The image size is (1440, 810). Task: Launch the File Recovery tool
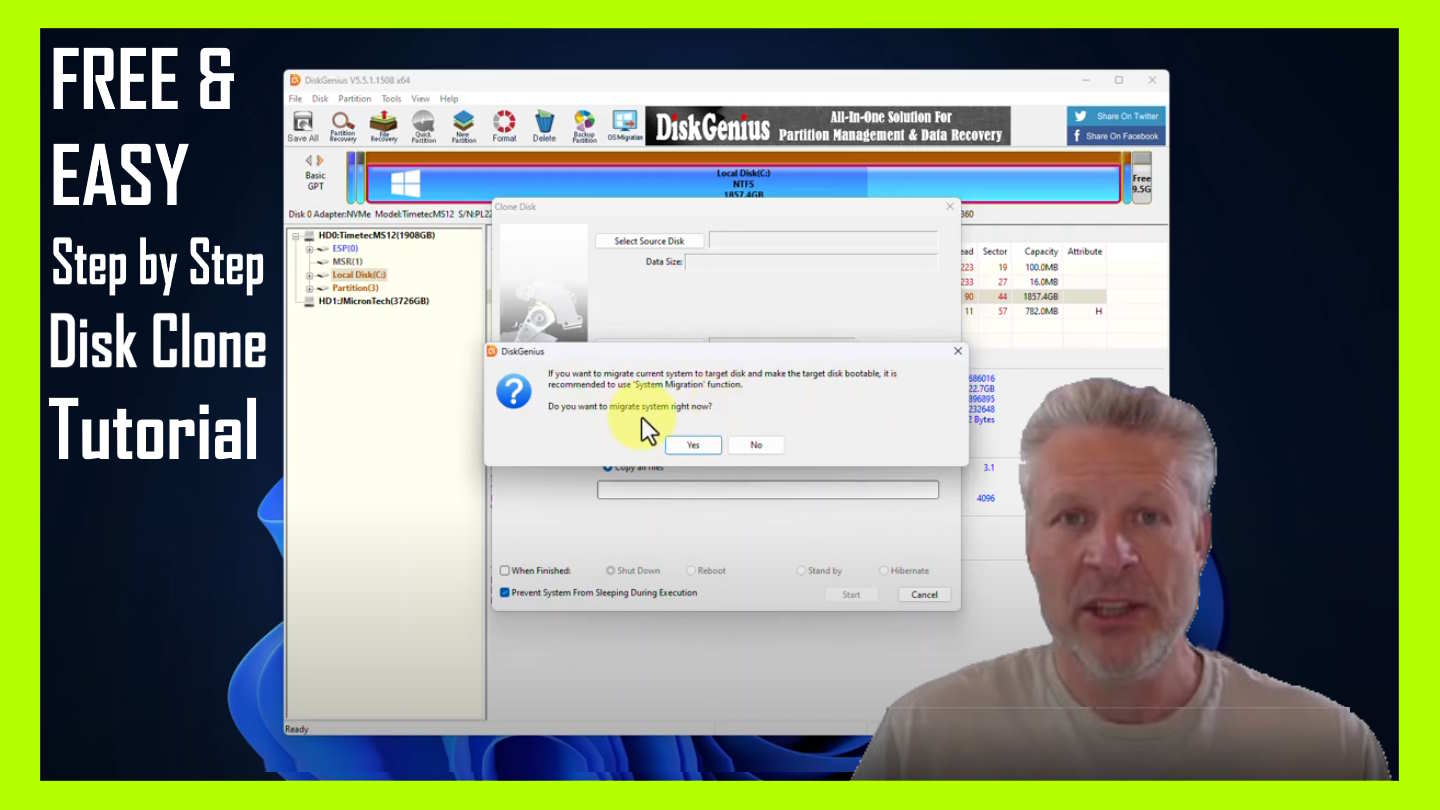click(x=384, y=126)
